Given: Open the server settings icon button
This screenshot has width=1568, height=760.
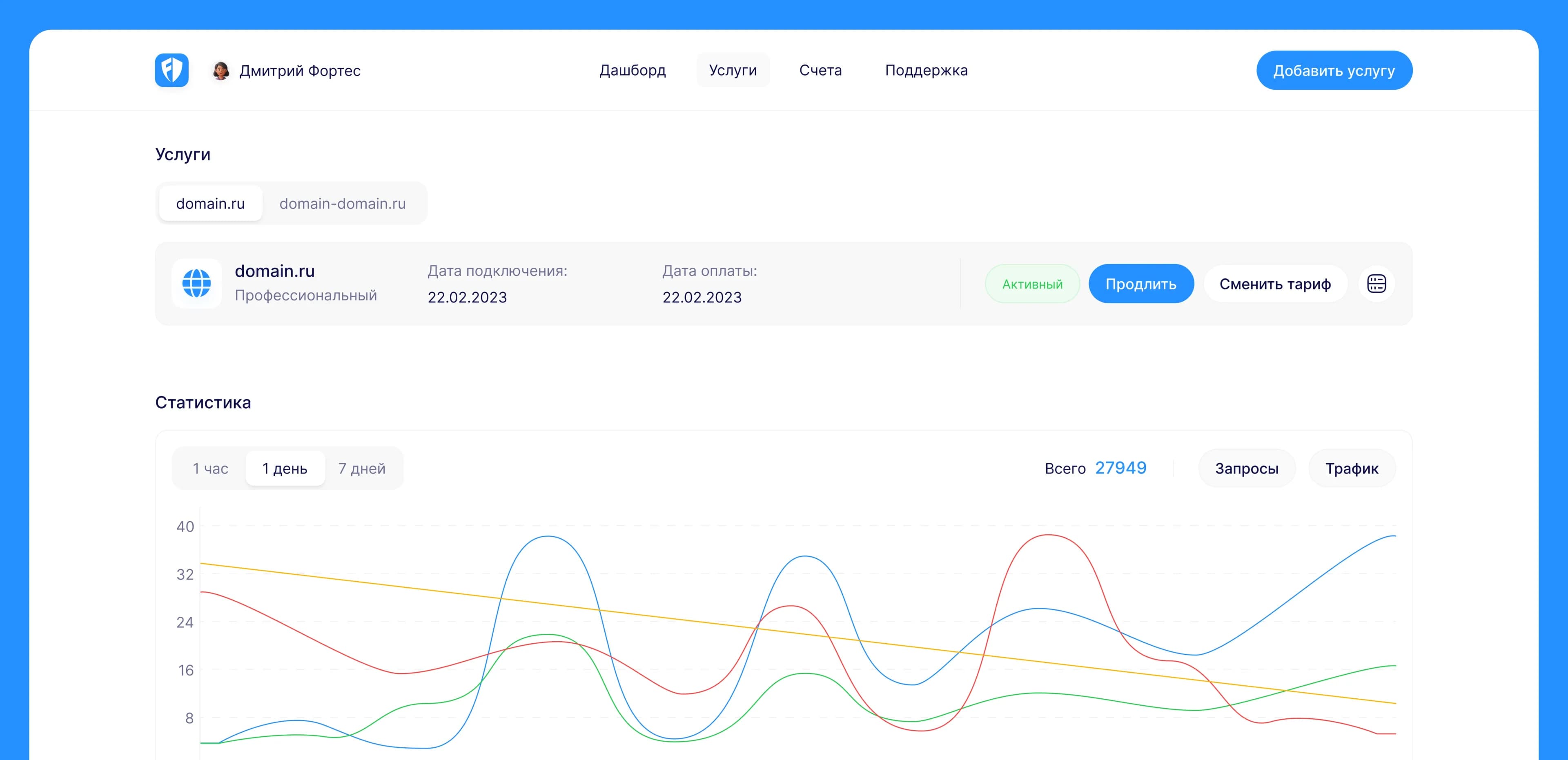Looking at the screenshot, I should coord(1376,284).
